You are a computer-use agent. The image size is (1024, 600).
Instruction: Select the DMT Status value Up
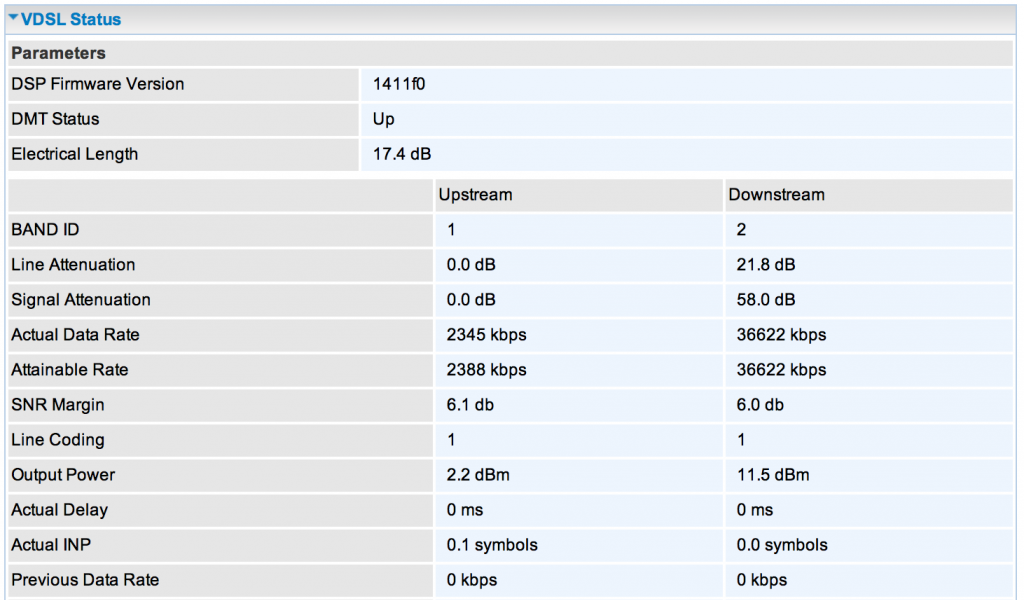pos(383,119)
